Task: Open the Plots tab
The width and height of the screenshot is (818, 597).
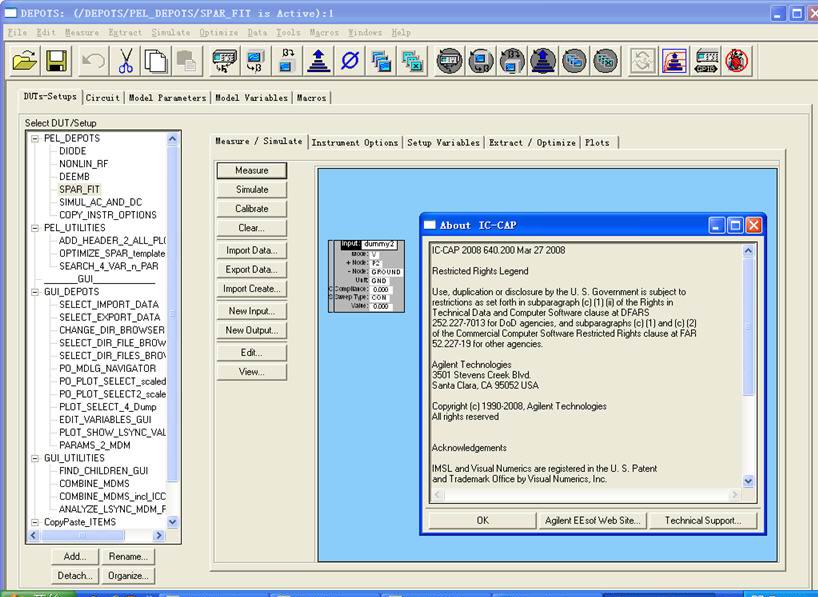Action: point(597,142)
